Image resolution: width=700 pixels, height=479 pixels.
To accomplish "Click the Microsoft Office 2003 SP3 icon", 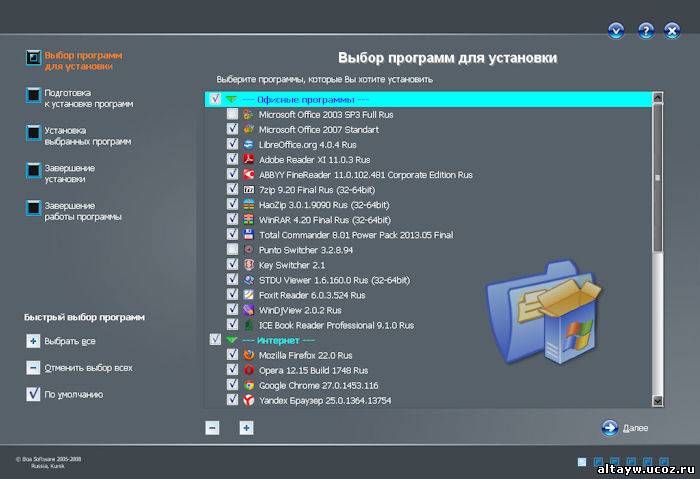I will click(x=248, y=114).
